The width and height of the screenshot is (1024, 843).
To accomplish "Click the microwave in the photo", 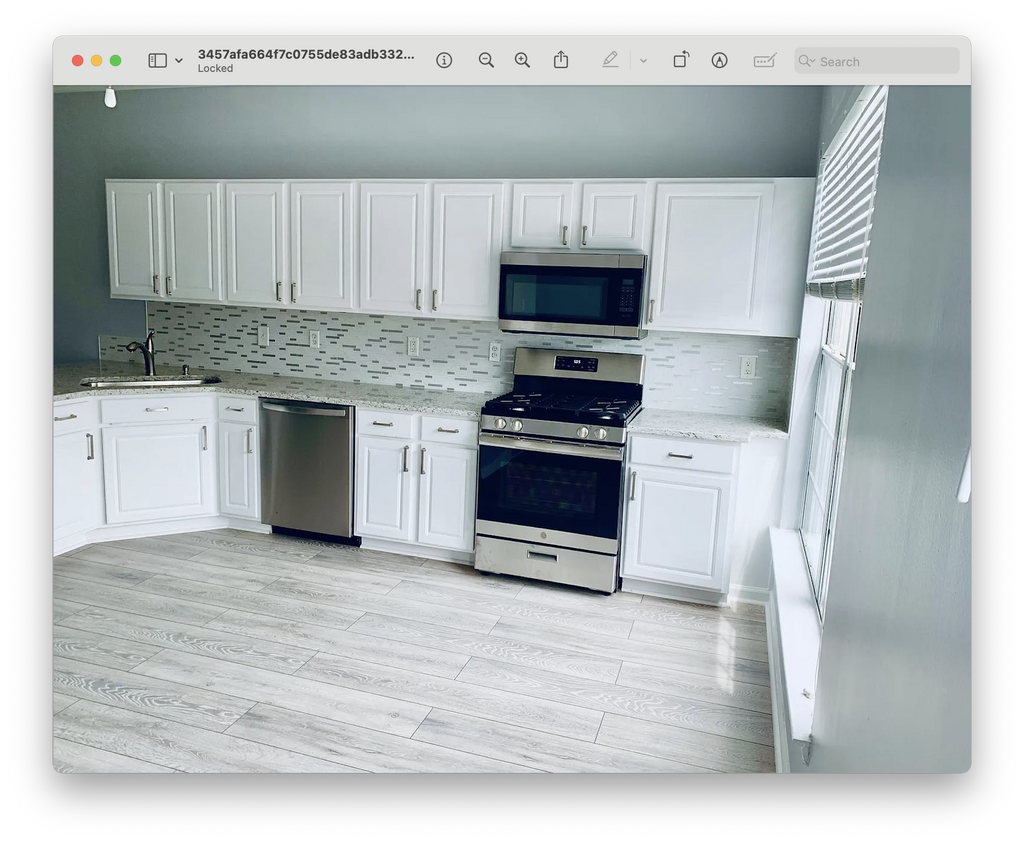I will (573, 294).
